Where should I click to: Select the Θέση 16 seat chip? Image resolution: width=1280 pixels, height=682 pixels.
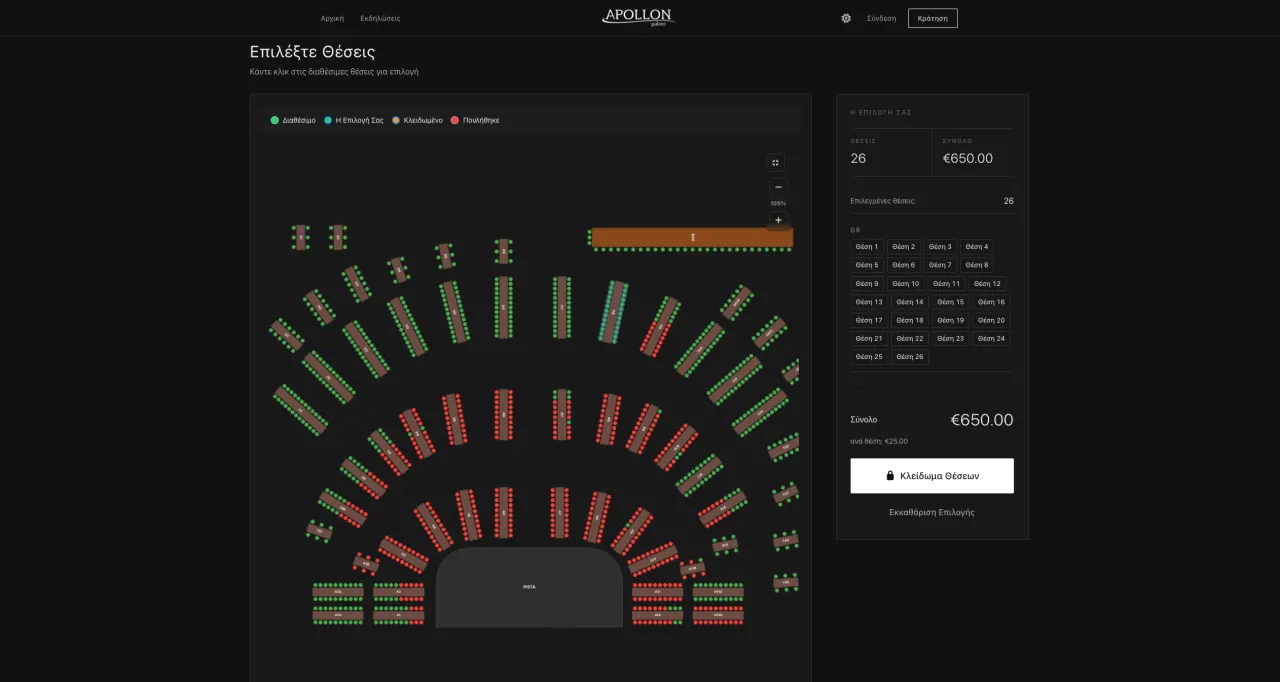tap(991, 302)
